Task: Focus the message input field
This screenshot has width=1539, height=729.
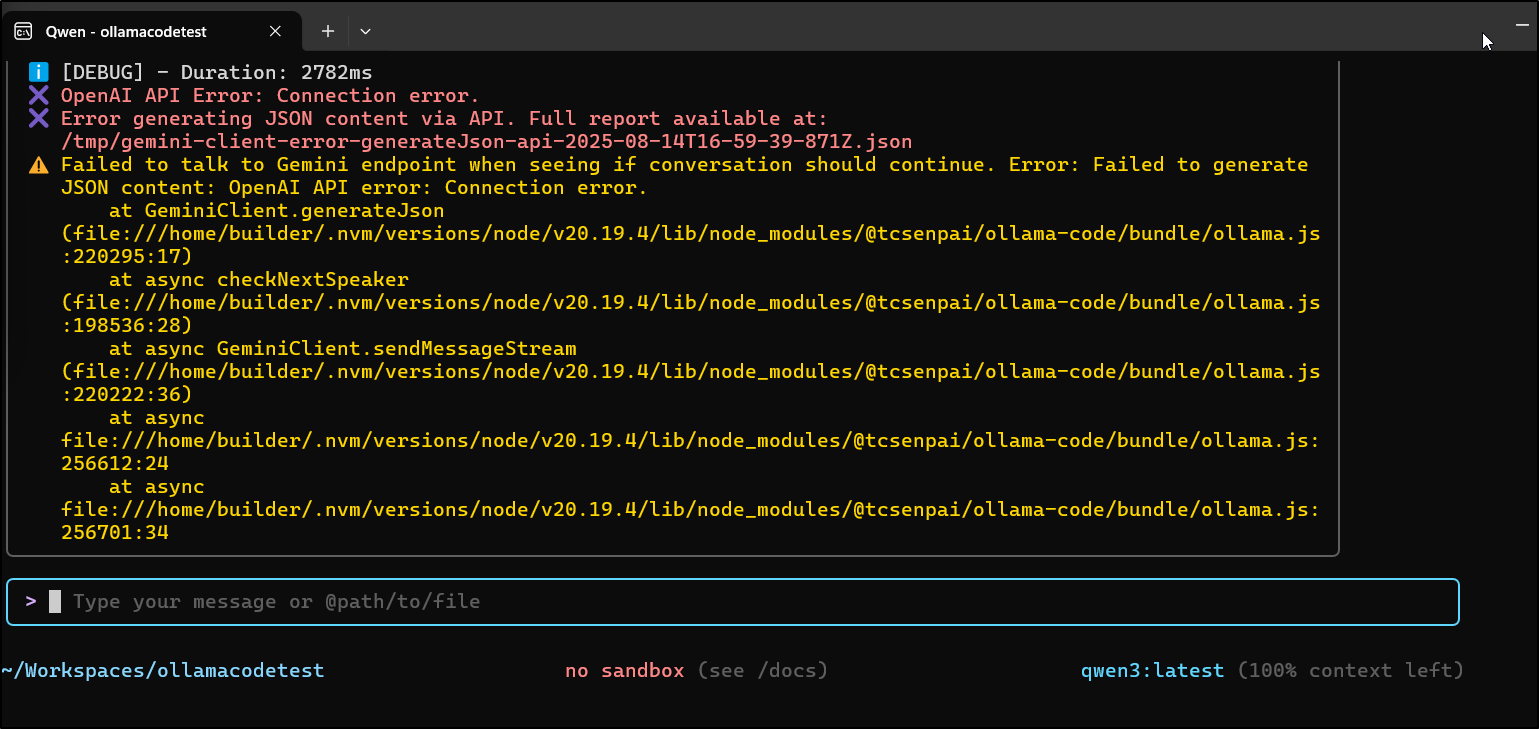Action: coord(732,602)
